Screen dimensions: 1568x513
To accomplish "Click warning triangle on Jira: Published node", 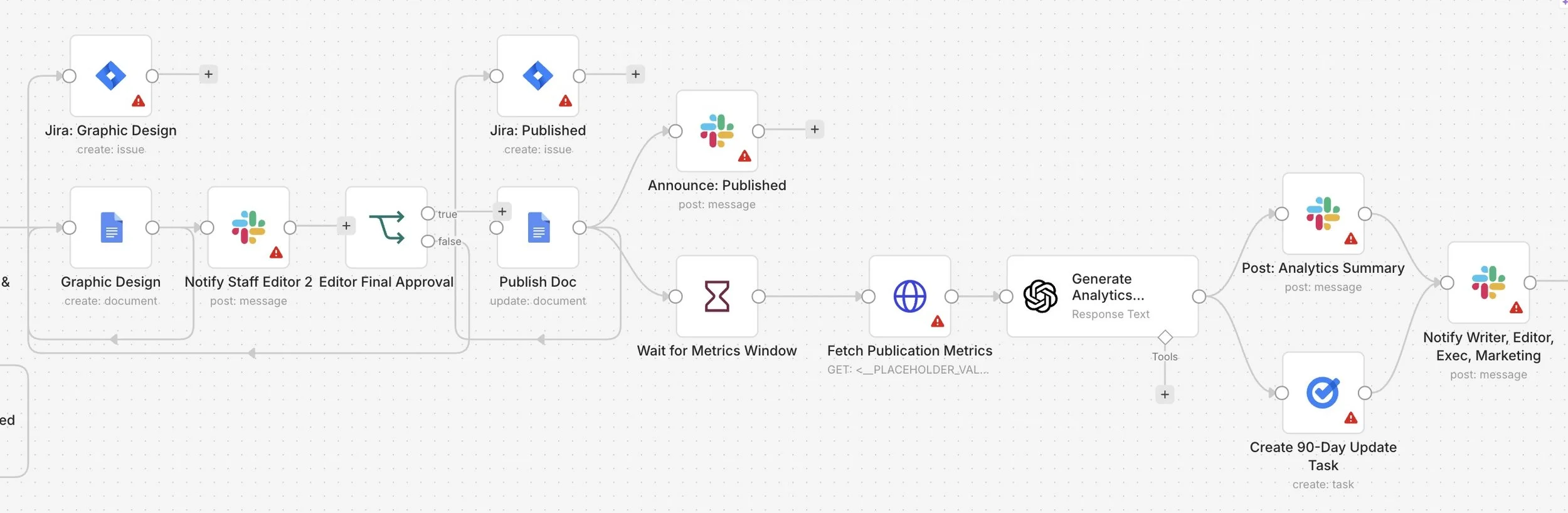I will click(x=566, y=101).
